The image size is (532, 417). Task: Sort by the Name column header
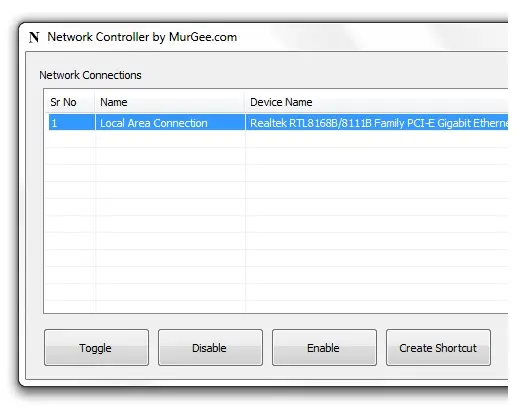pyautogui.click(x=170, y=102)
